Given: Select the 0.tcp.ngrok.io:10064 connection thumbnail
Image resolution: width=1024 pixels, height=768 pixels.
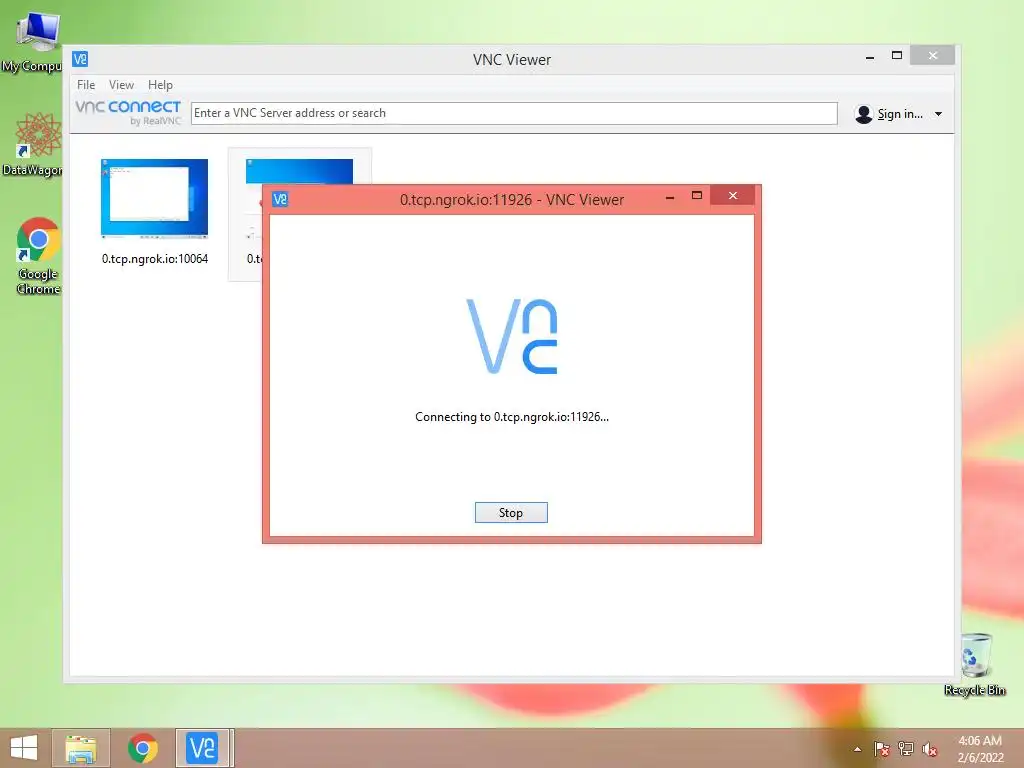Looking at the screenshot, I should [154, 198].
